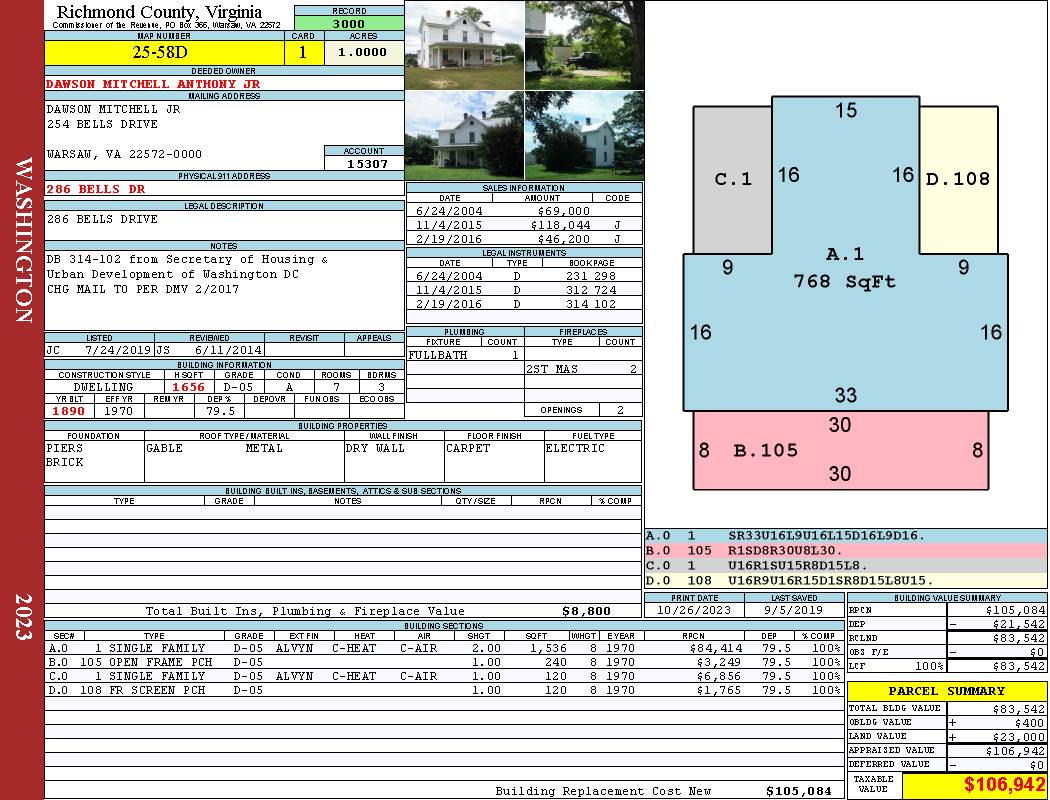Select the 2/19/2016 sale amount $46,200

point(564,239)
